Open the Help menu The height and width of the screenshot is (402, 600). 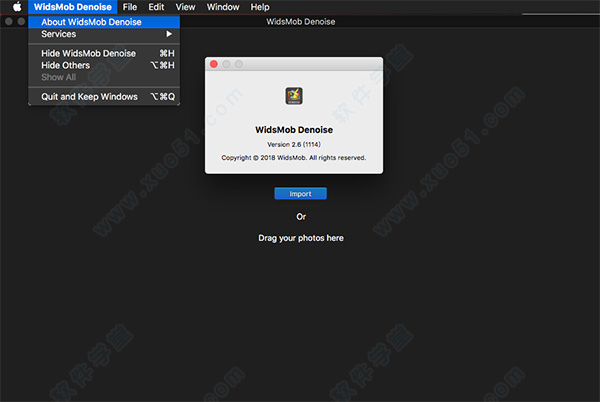tap(260, 7)
